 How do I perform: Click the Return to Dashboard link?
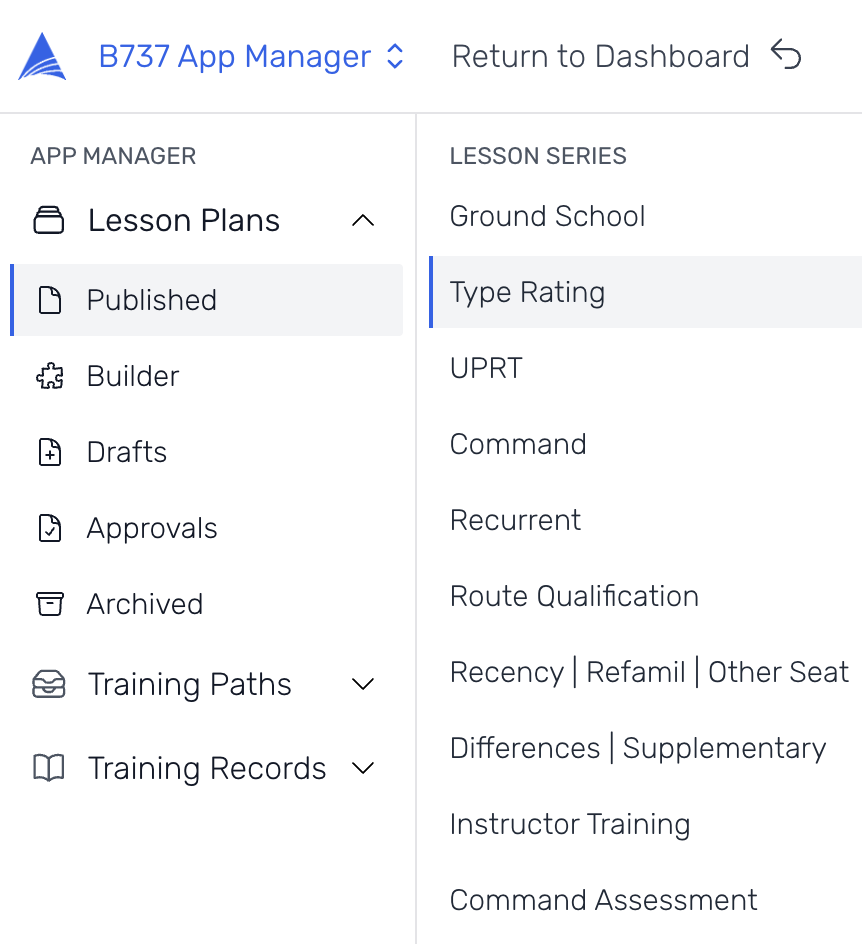[601, 56]
